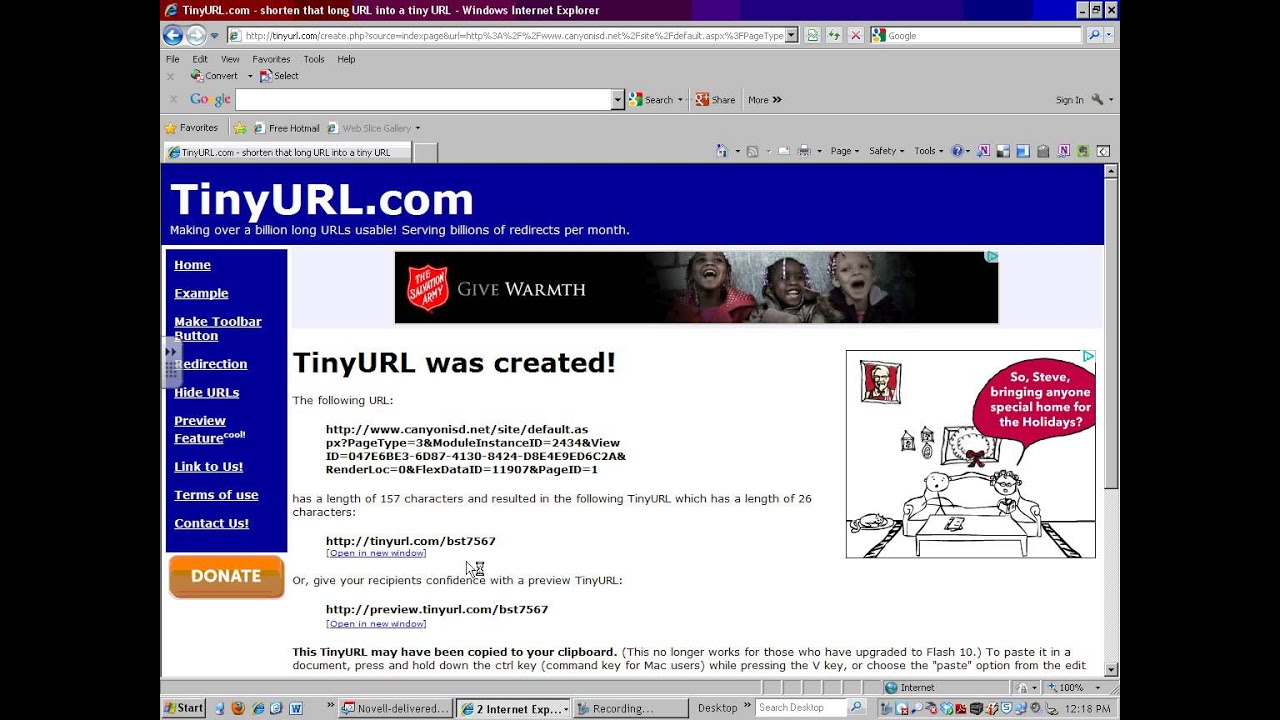The width and height of the screenshot is (1280, 720).
Task: Open the Free Hotmail favorite link
Action: [286, 128]
